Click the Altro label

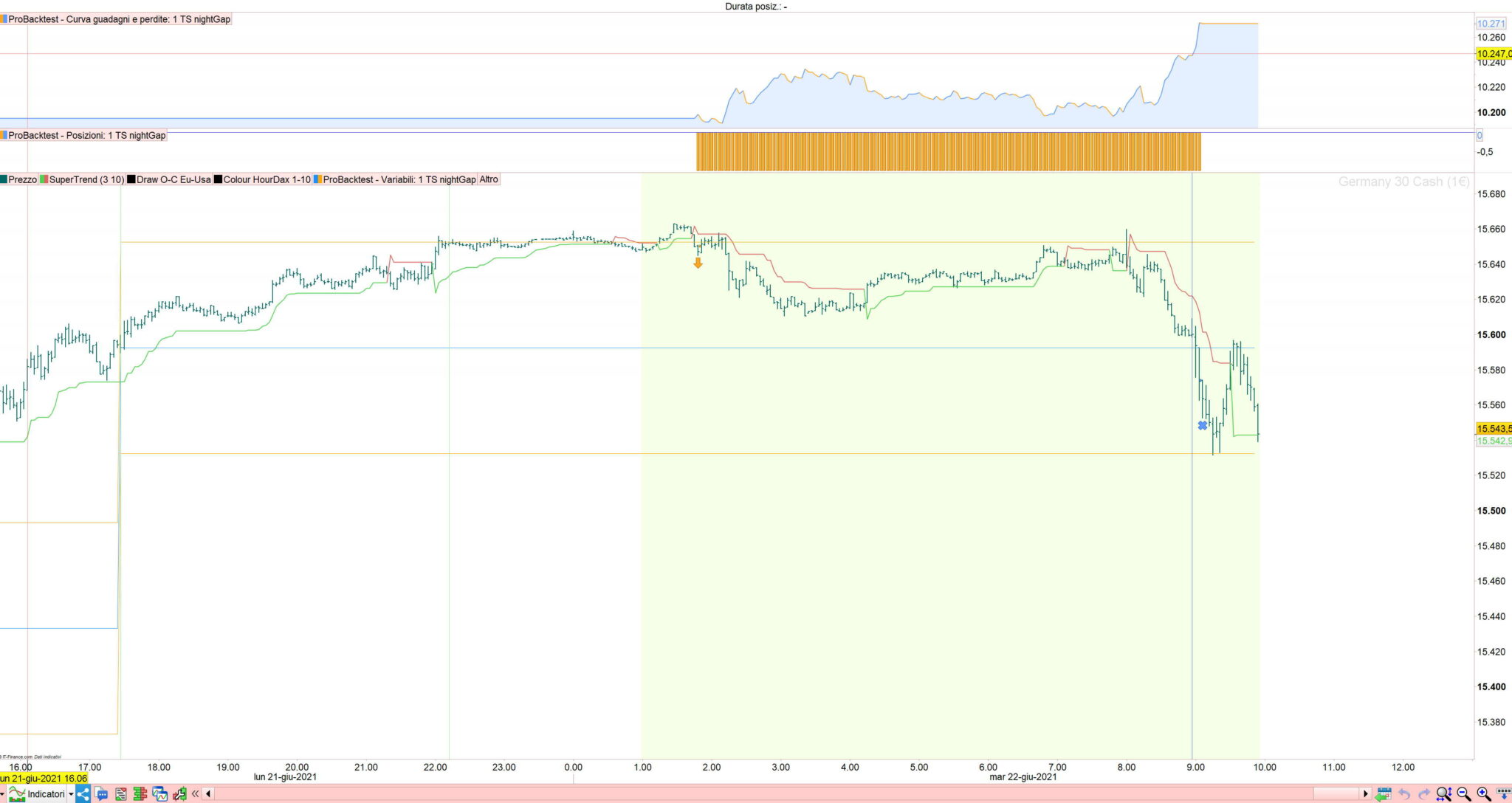point(489,179)
